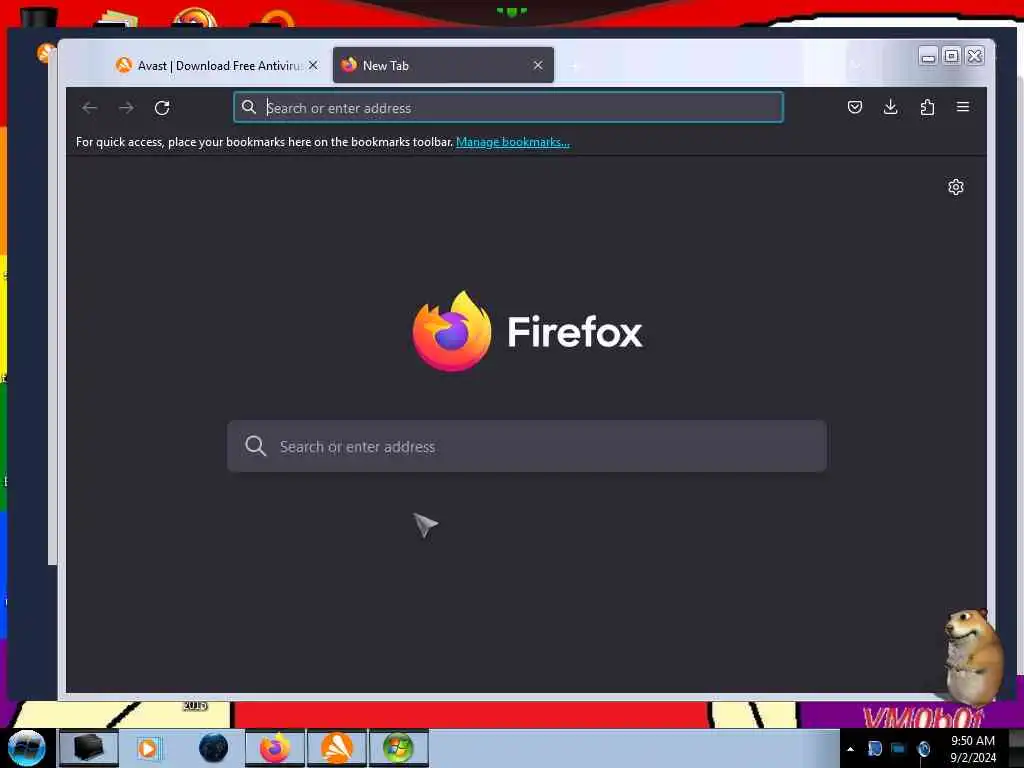Open the dark globe taskbar icon
The height and width of the screenshot is (768, 1024).
214,748
